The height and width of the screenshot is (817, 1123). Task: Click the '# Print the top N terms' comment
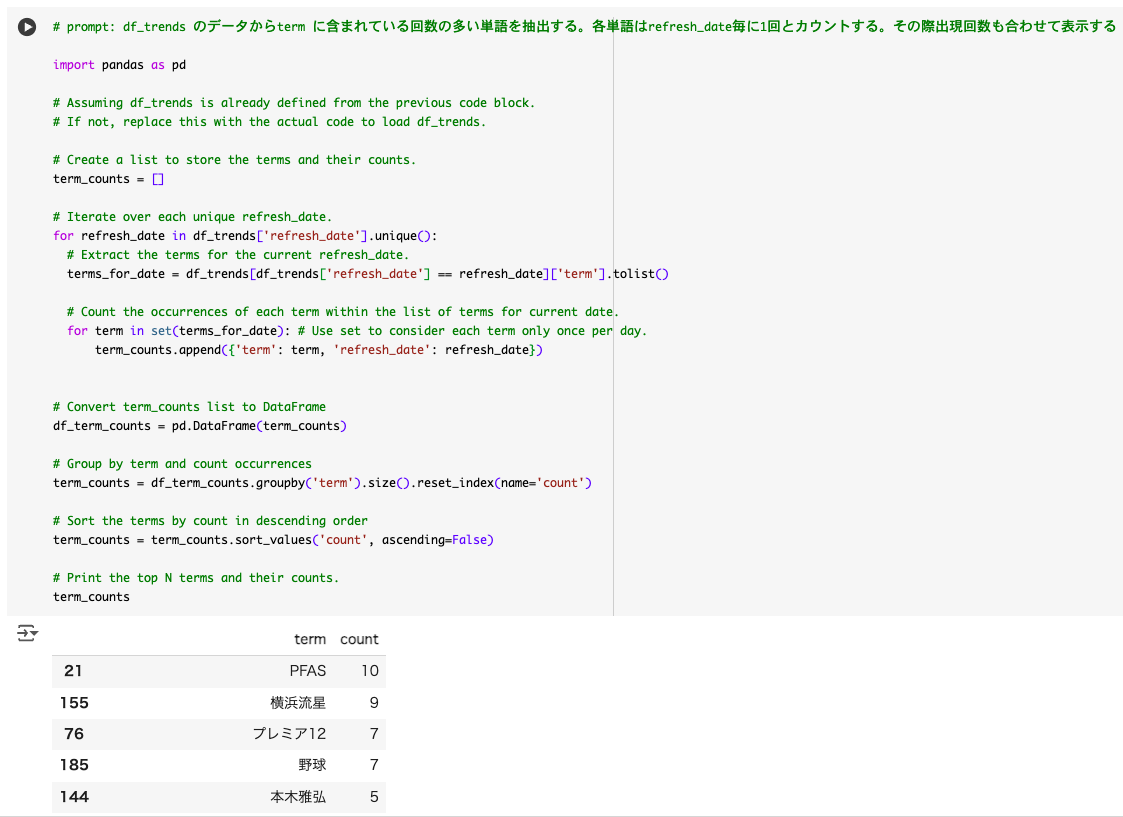[x=196, y=578]
